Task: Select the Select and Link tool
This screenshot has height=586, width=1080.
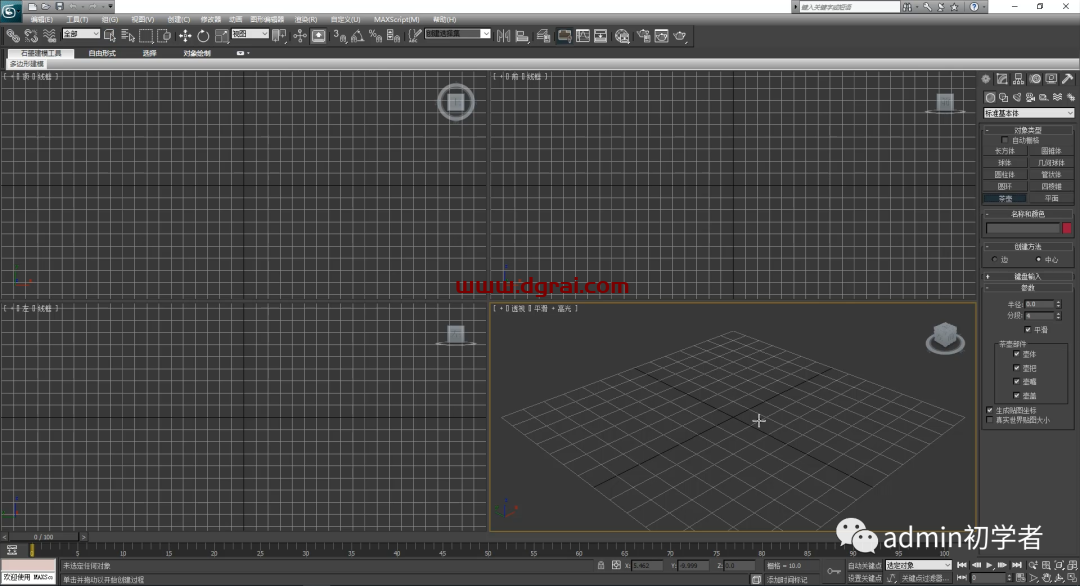Action: (x=12, y=35)
